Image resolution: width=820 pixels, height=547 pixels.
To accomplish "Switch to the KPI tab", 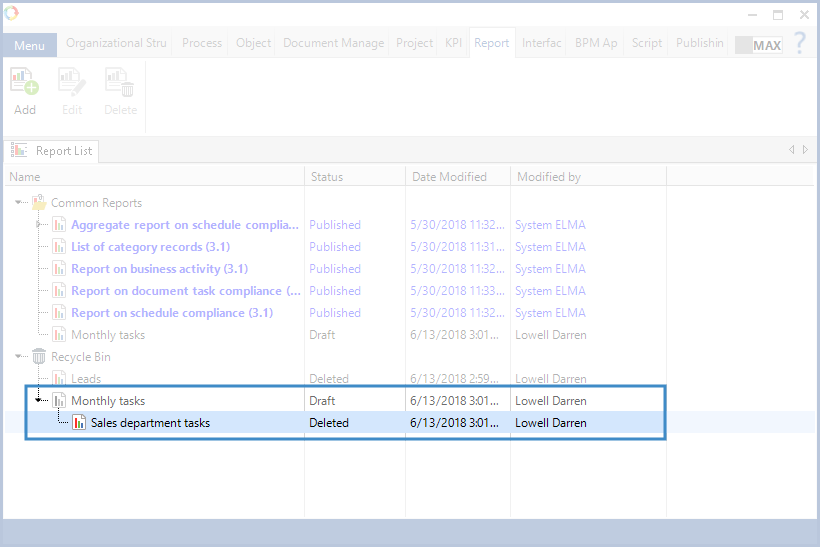I will (x=453, y=43).
